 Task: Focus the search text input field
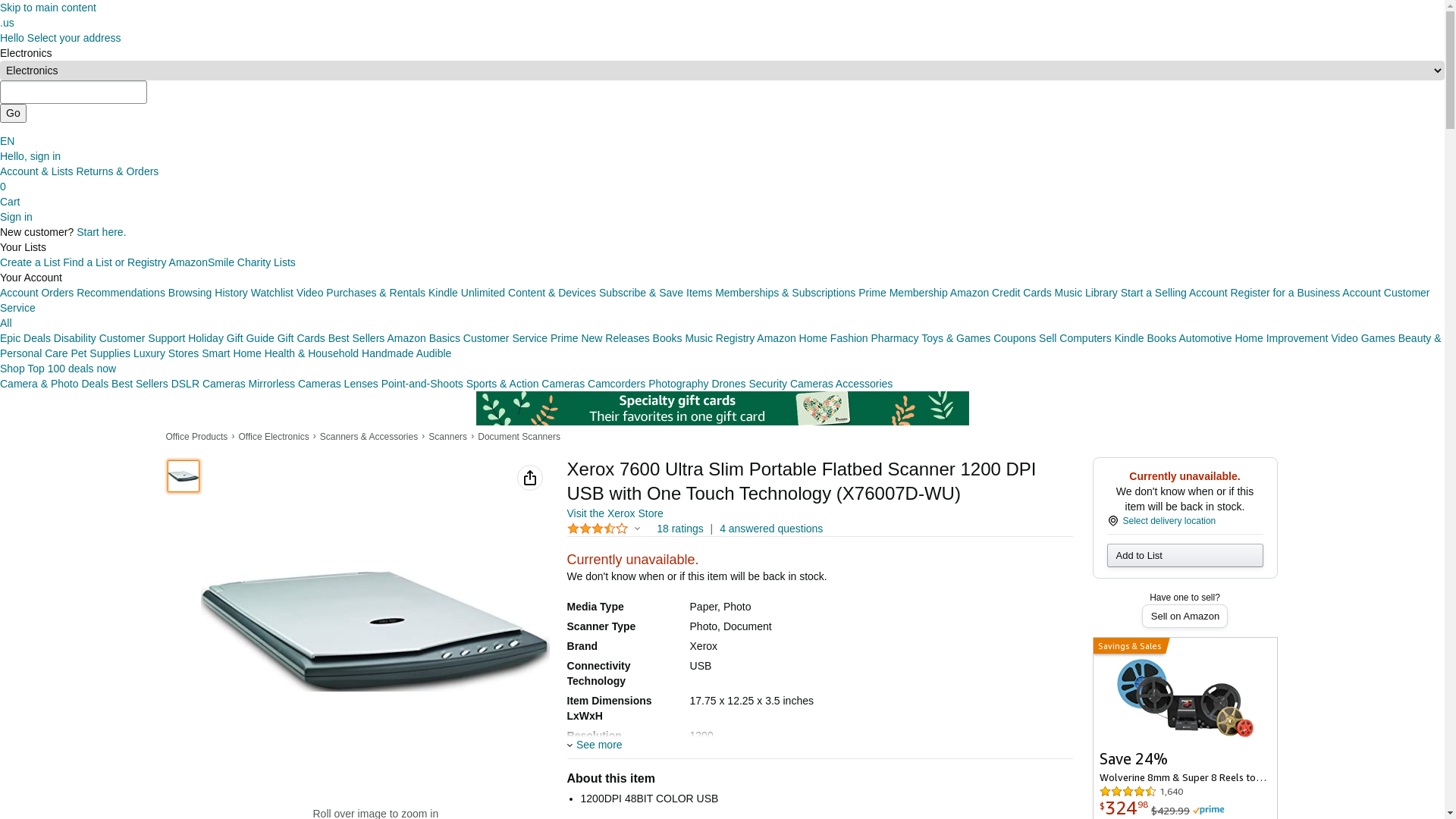(74, 93)
